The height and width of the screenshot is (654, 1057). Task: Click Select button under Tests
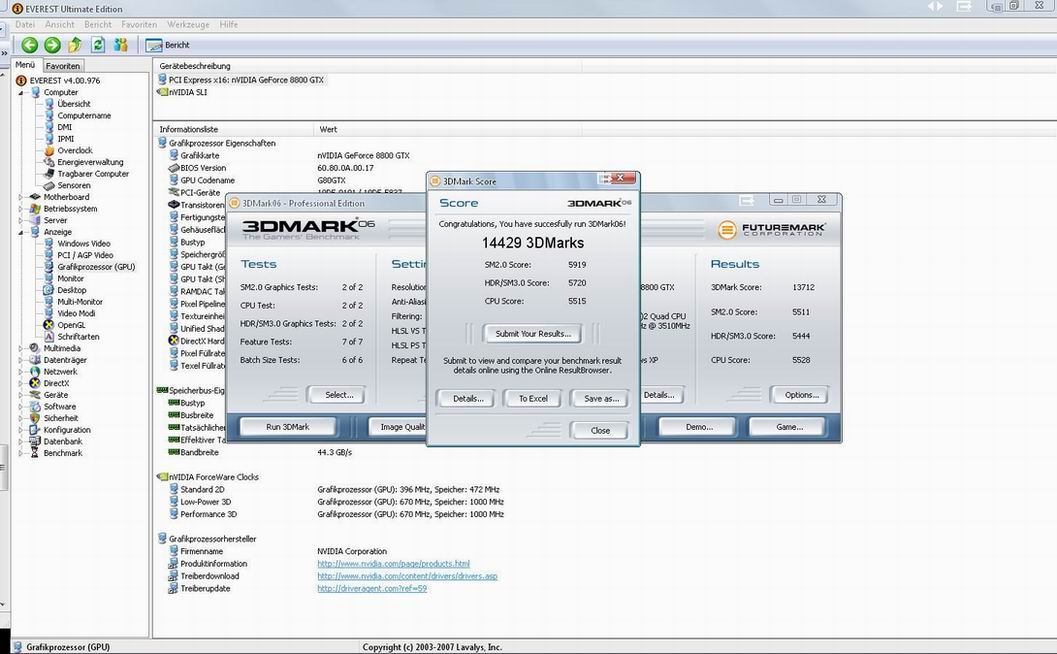tap(337, 395)
